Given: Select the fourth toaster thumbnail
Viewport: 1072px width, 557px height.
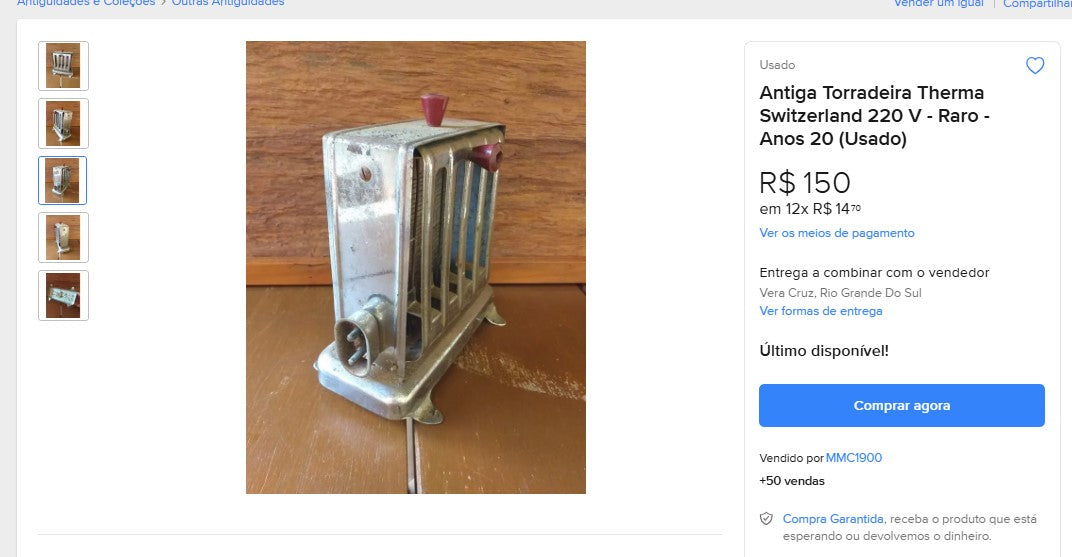Looking at the screenshot, I should (x=64, y=238).
